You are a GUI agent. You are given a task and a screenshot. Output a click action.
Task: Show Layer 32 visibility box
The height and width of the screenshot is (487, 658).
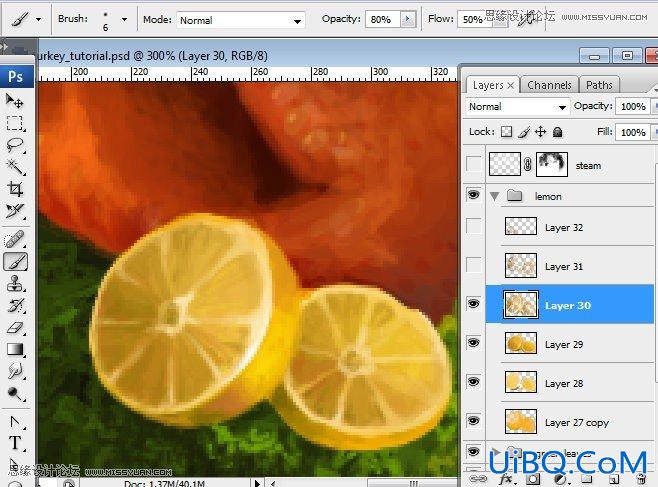(x=474, y=226)
